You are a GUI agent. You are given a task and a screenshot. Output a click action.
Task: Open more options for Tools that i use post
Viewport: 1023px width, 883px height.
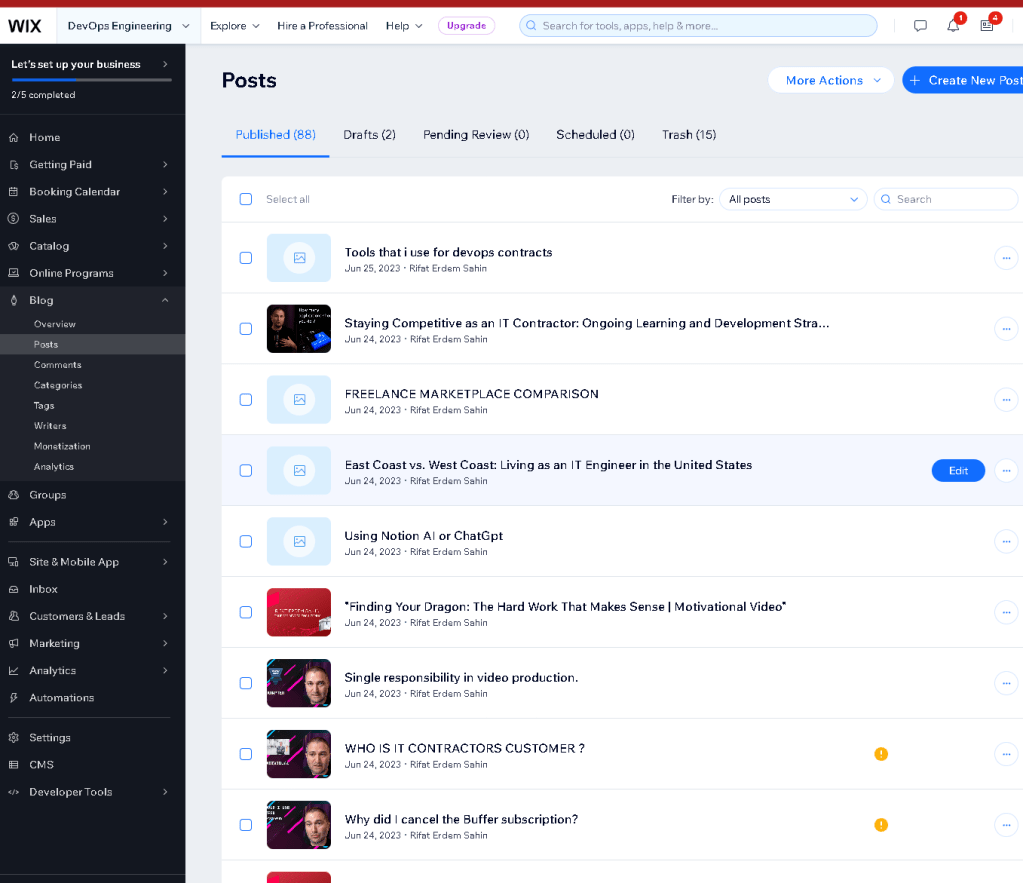pyautogui.click(x=1006, y=258)
